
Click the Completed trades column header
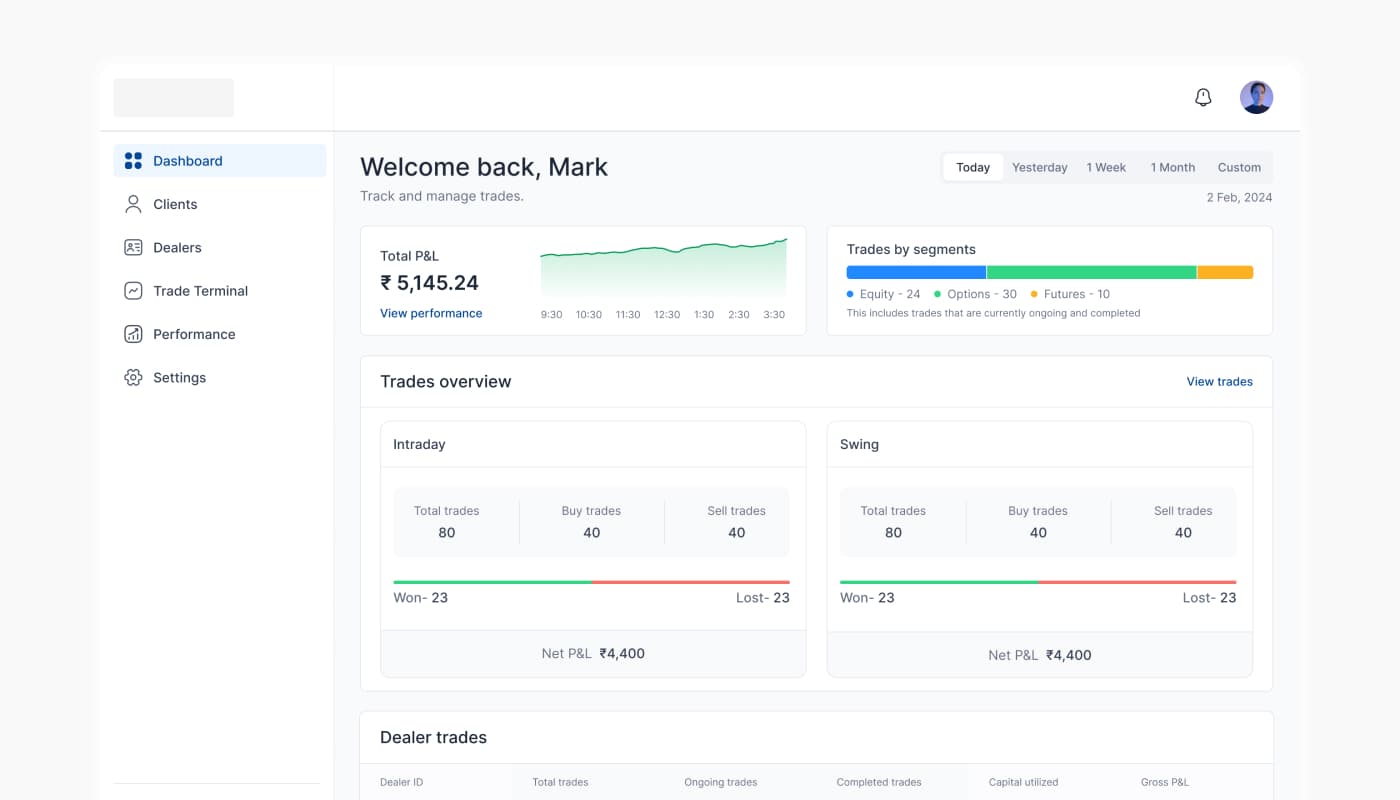pos(879,782)
